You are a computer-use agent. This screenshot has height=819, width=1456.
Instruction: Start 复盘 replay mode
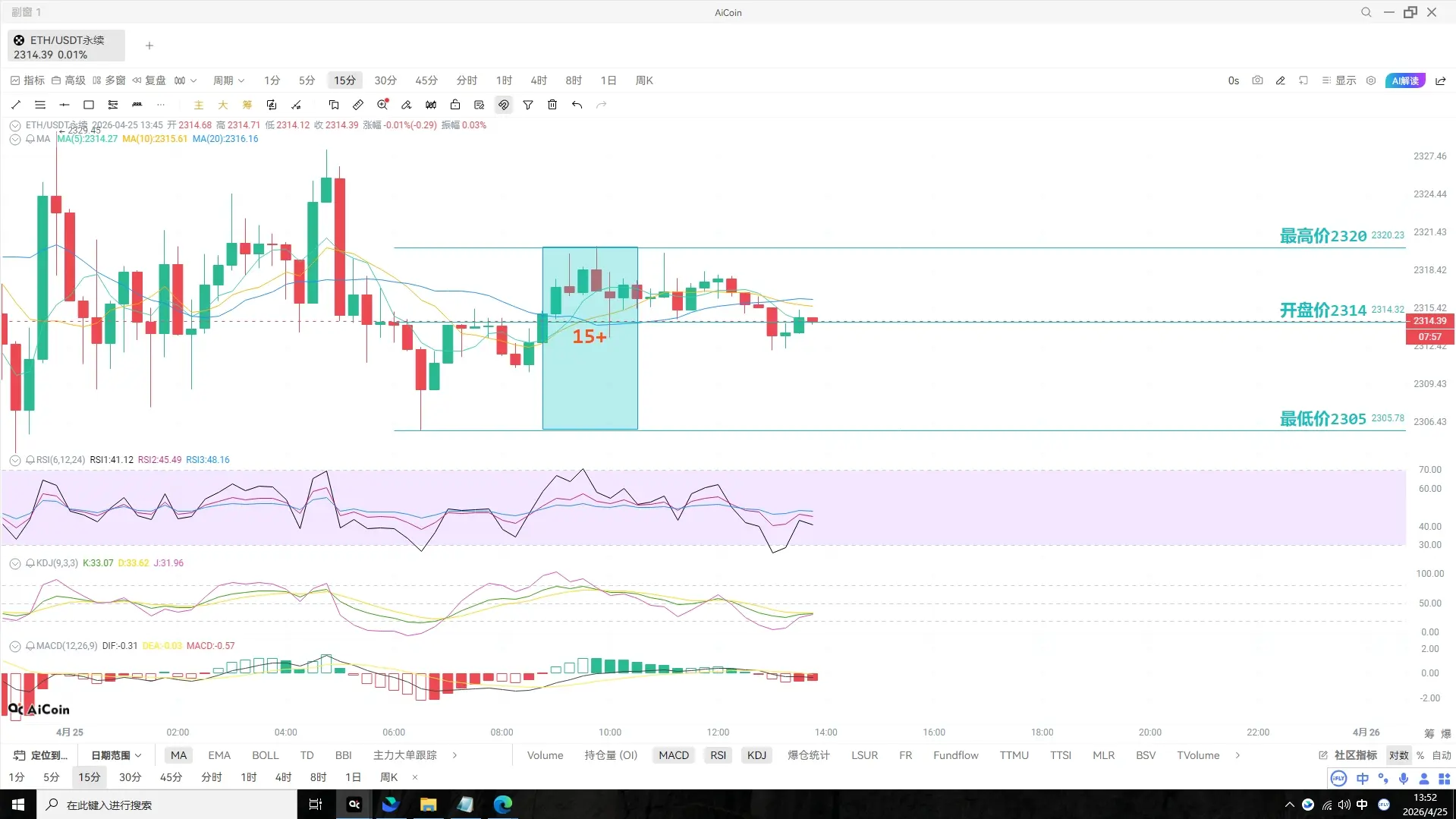coord(149,80)
